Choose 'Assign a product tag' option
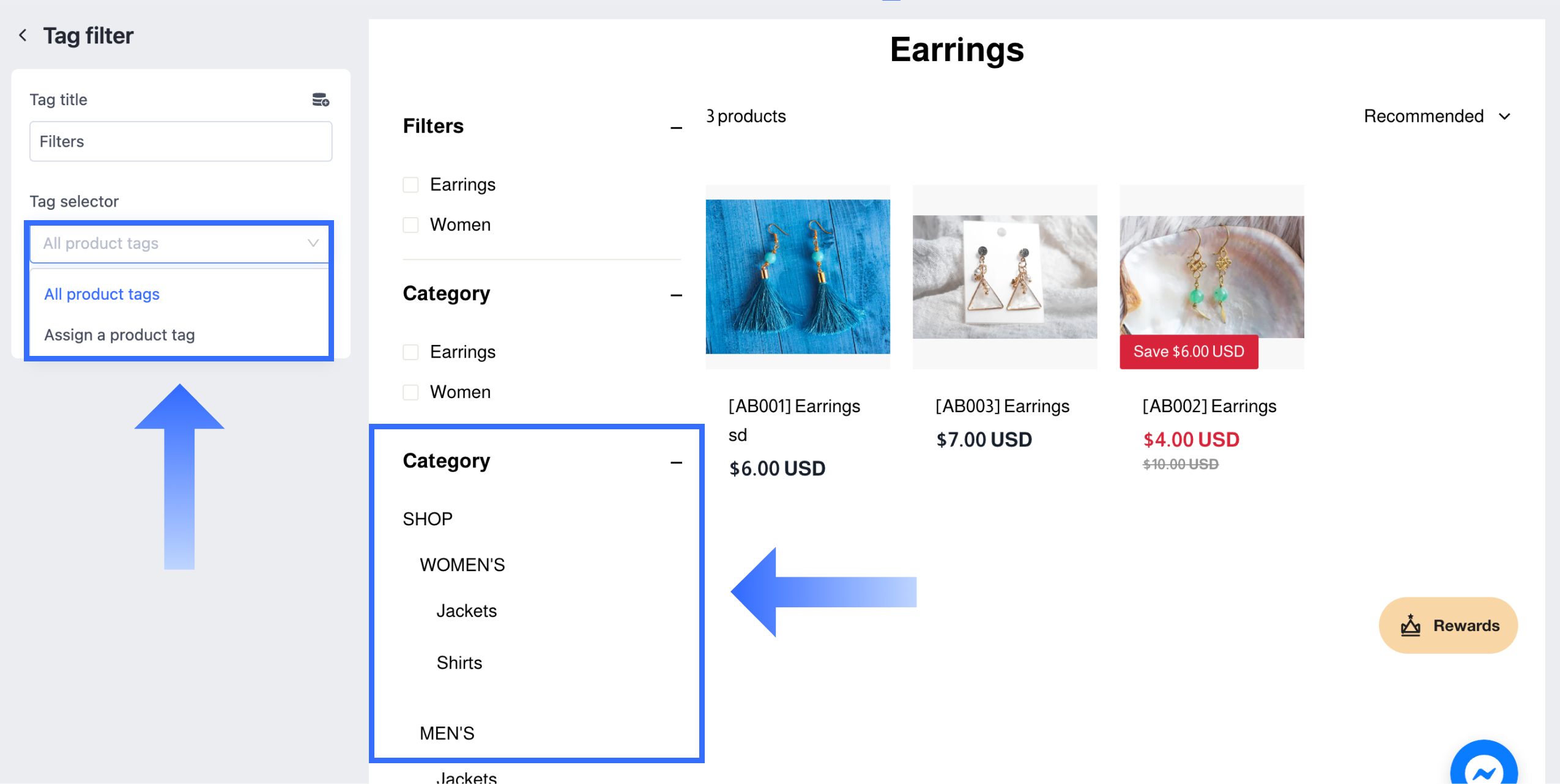 click(119, 335)
